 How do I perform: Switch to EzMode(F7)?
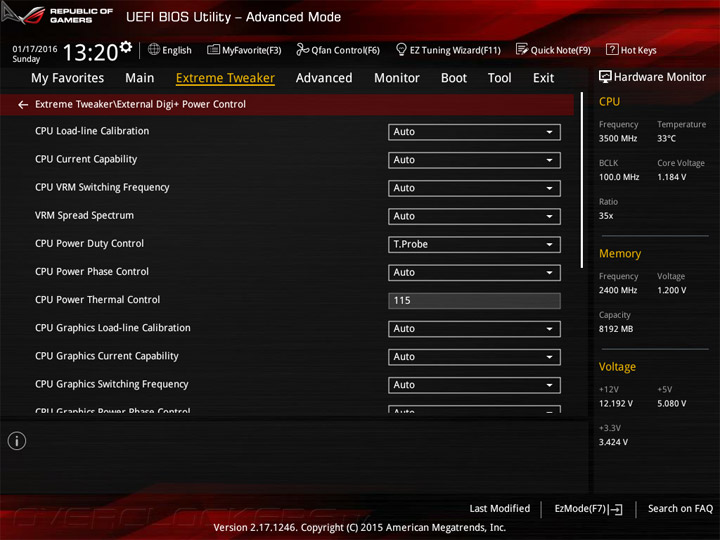[588, 509]
